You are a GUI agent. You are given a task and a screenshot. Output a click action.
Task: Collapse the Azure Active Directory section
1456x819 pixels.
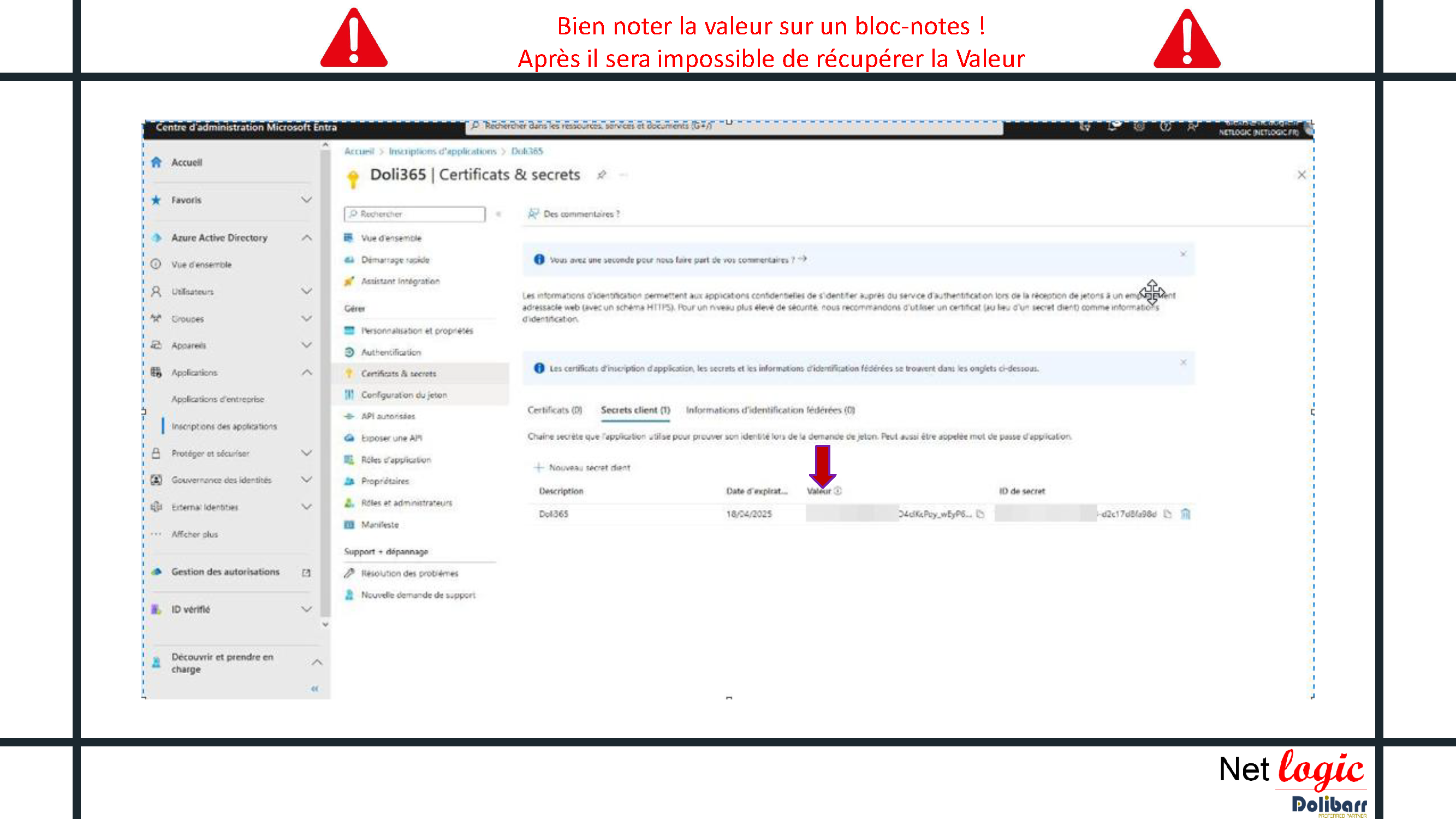coord(306,238)
